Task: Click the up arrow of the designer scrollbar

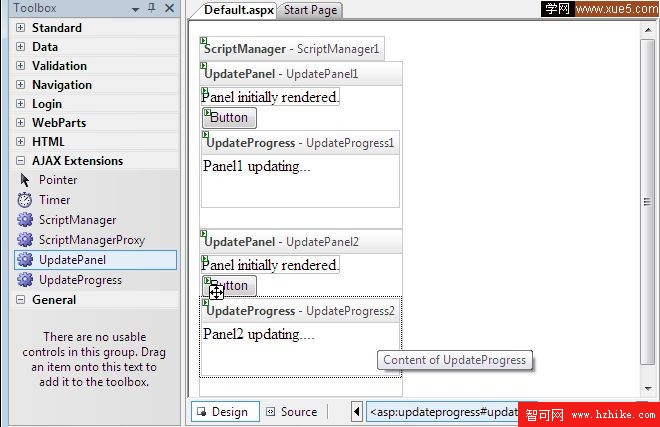Action: (648, 30)
